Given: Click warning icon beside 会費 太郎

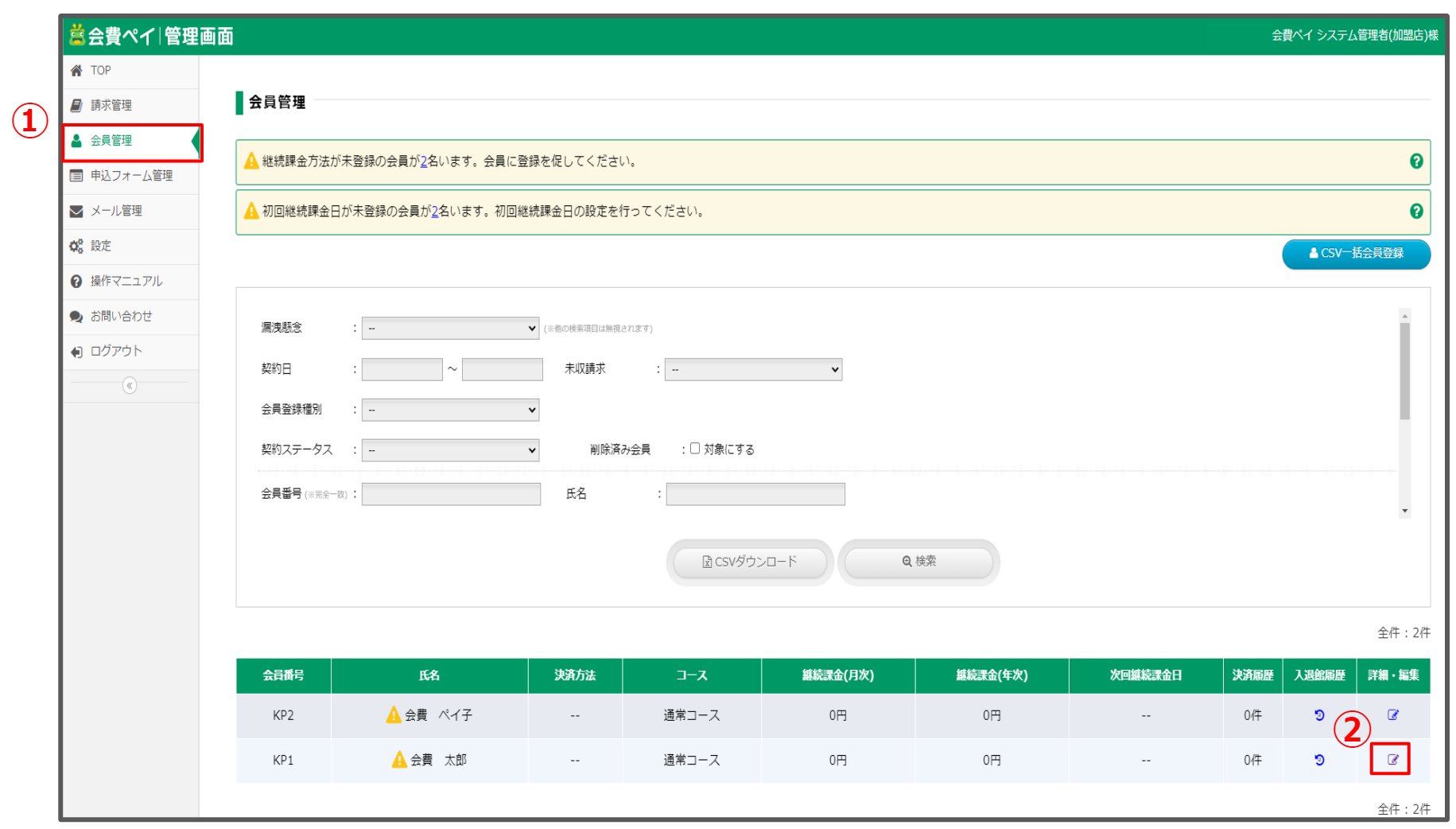Looking at the screenshot, I should click(x=399, y=759).
